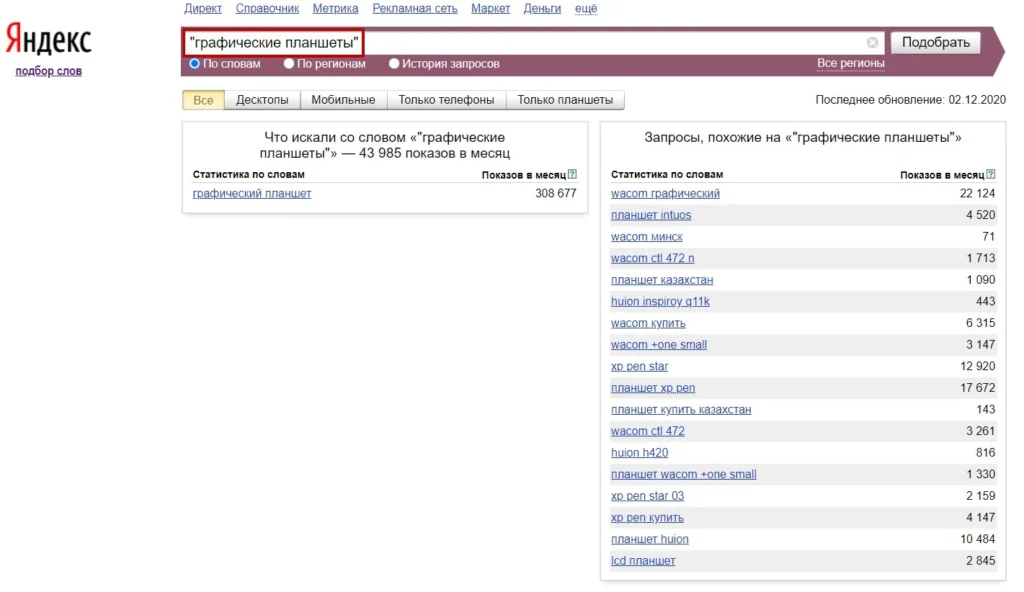Select the 'По регионам' radio button
Screen dimensions: 1024x592
coord(289,63)
